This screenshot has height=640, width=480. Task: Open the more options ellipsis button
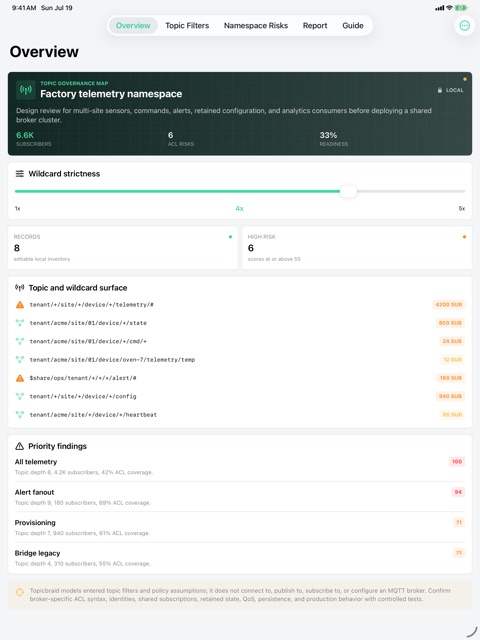[x=464, y=26]
